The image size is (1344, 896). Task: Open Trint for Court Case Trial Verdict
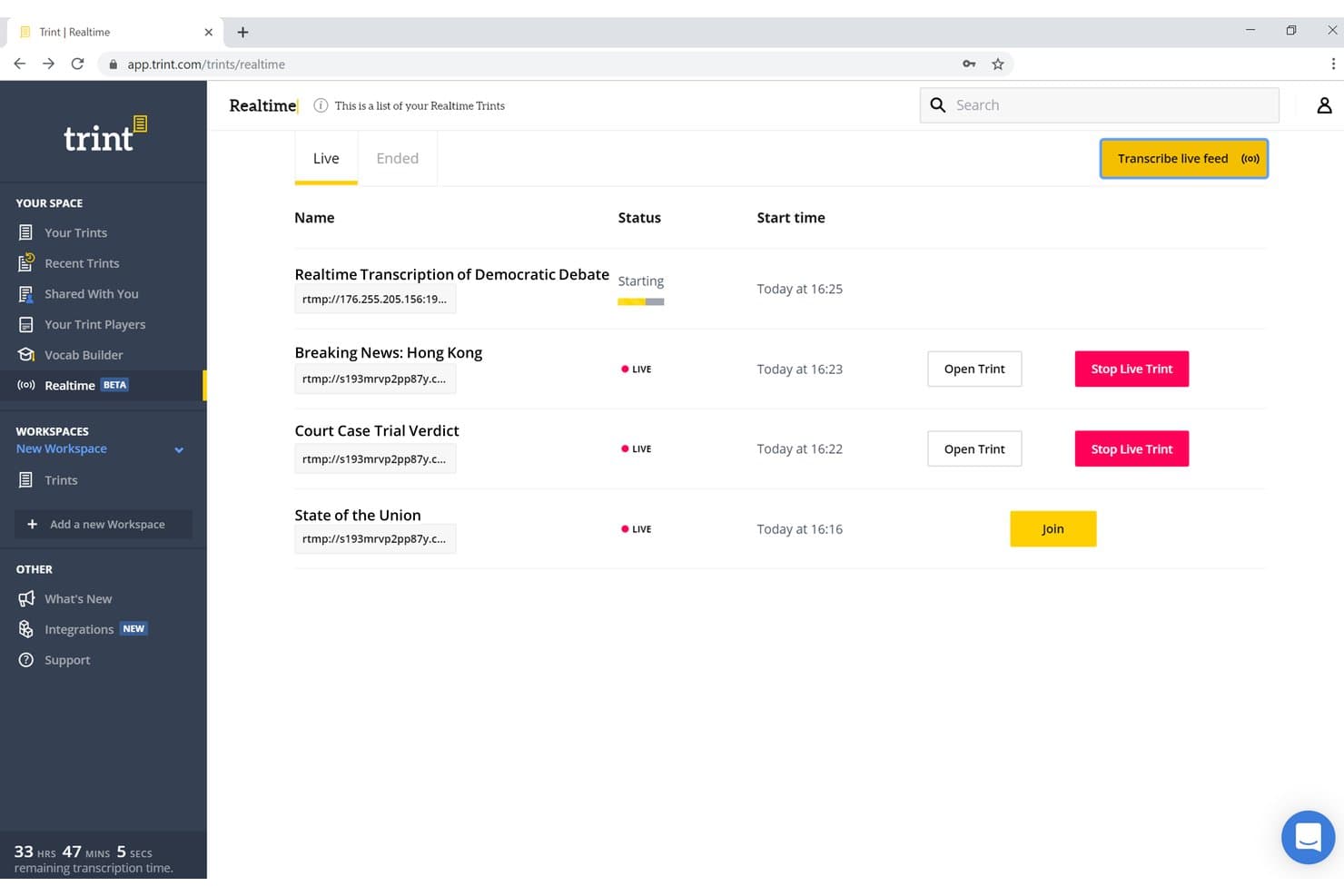pyautogui.click(x=974, y=448)
